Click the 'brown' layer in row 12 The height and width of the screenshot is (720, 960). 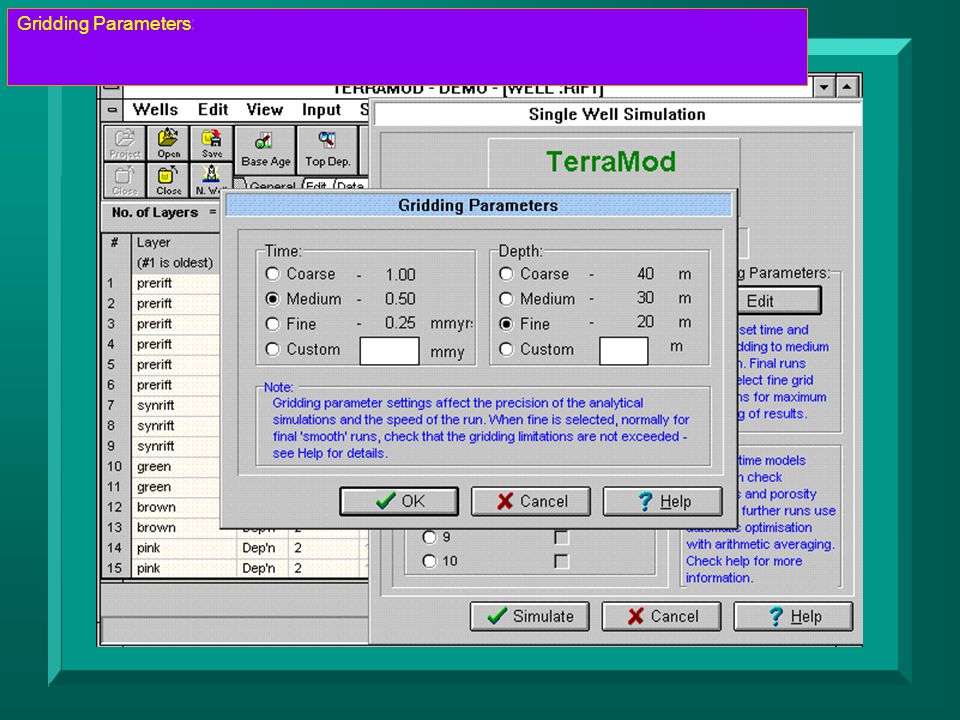[176, 507]
